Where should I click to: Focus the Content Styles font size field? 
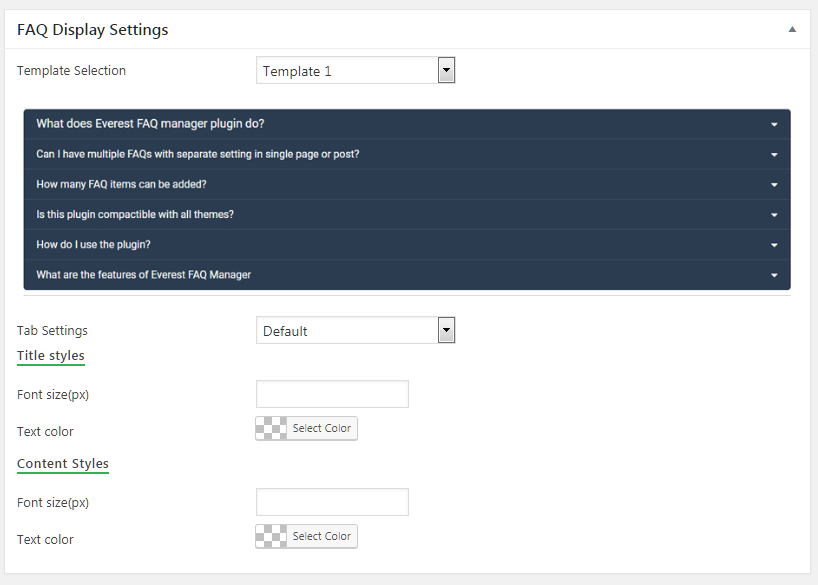pyautogui.click(x=332, y=502)
